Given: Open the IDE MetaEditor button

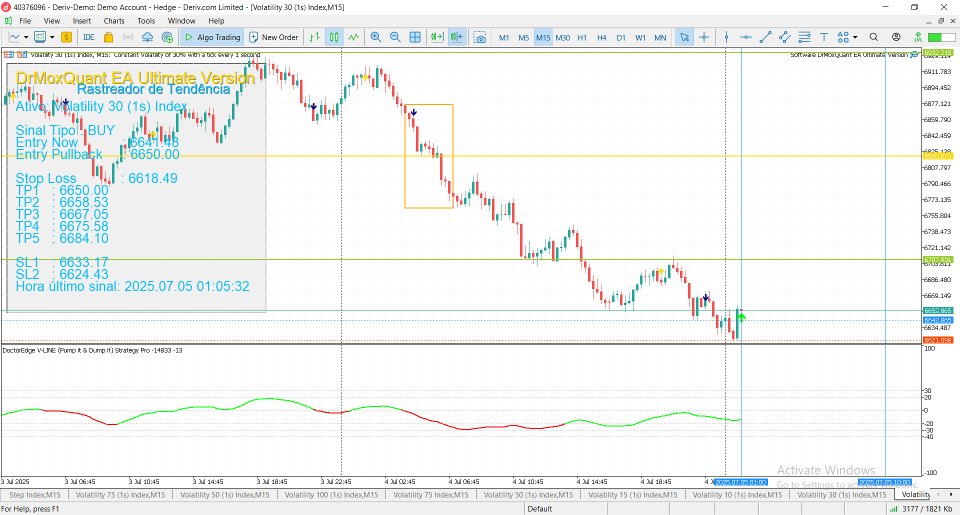Looking at the screenshot, I should click(89, 37).
